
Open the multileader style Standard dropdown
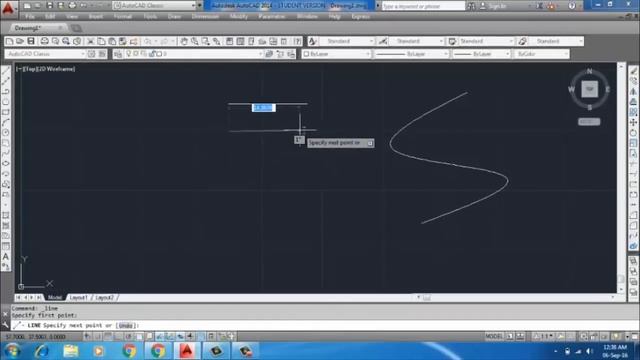[556, 41]
